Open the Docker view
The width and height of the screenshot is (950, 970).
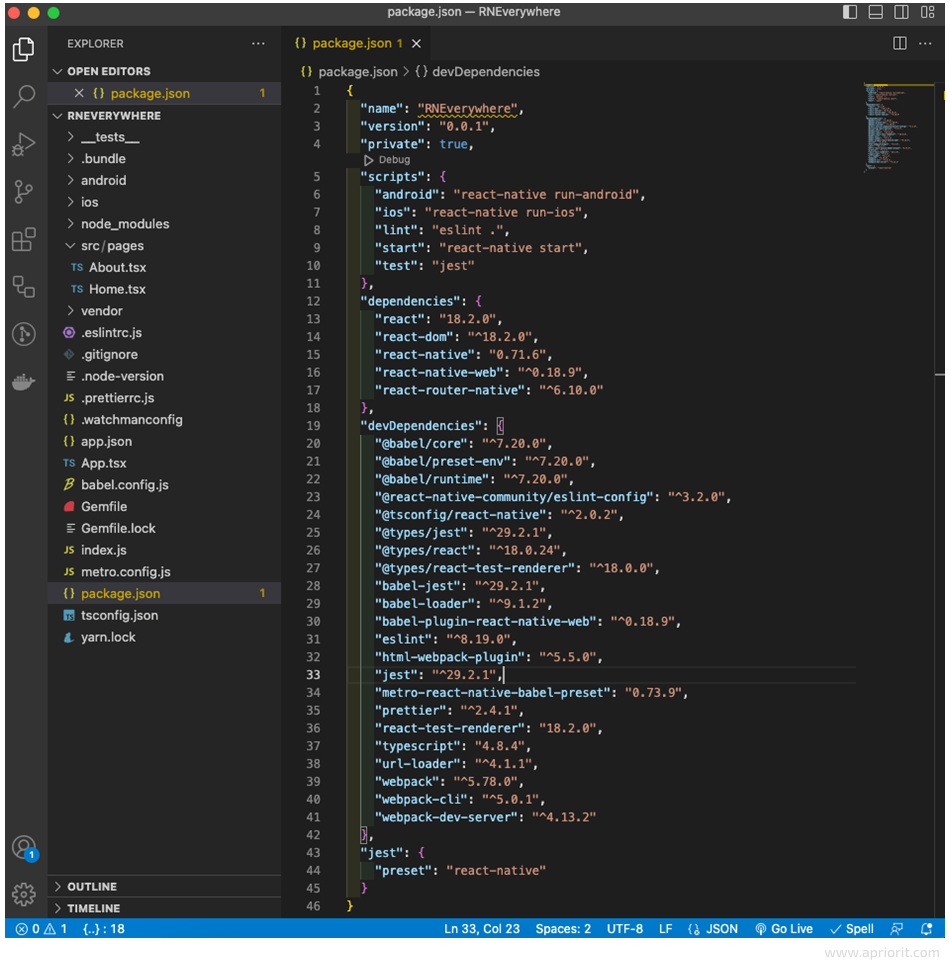(24, 382)
